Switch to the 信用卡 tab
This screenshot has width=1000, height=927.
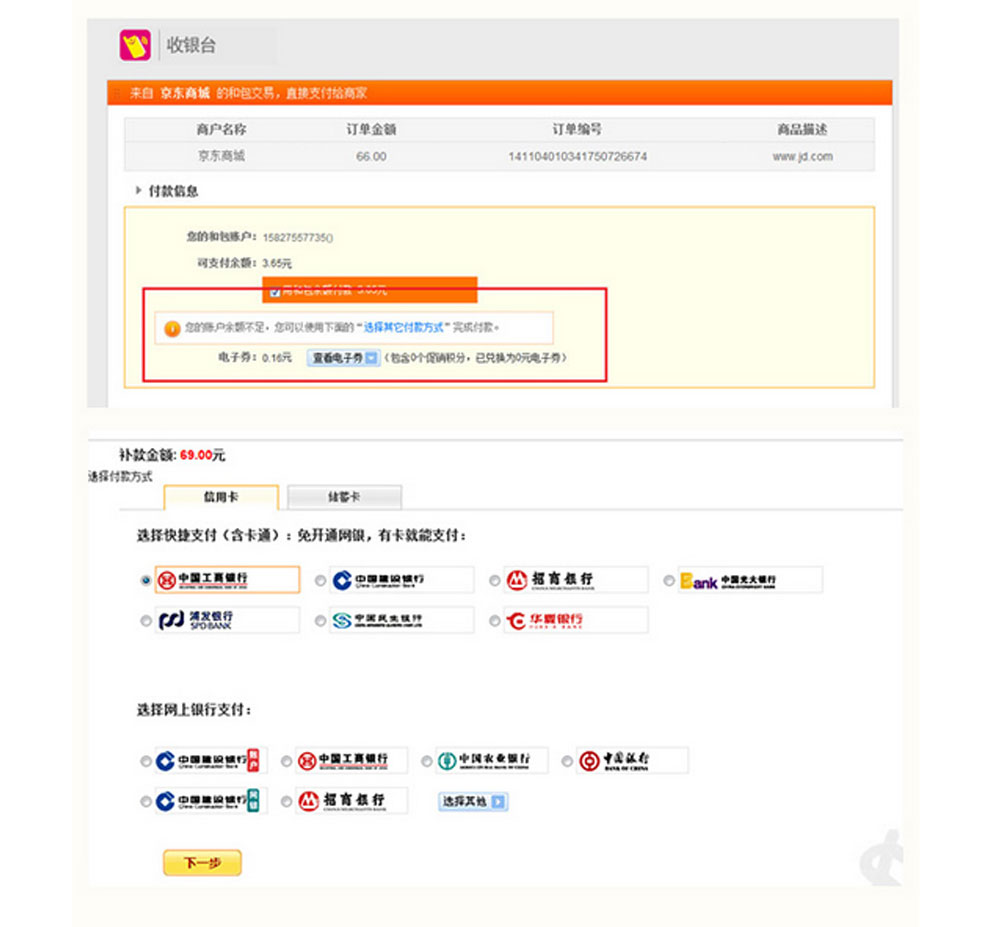[221, 497]
